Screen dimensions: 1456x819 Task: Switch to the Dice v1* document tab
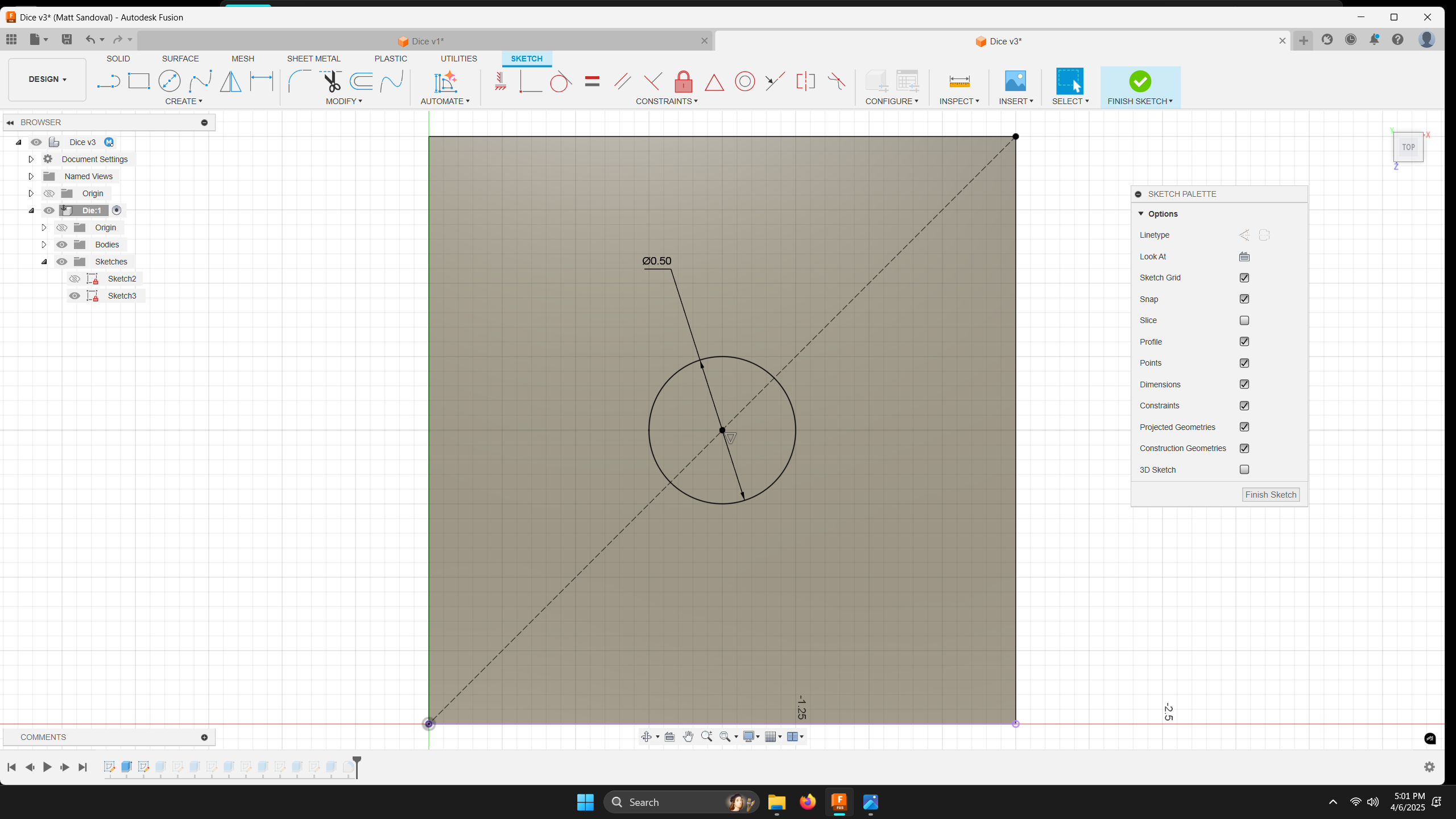421,41
